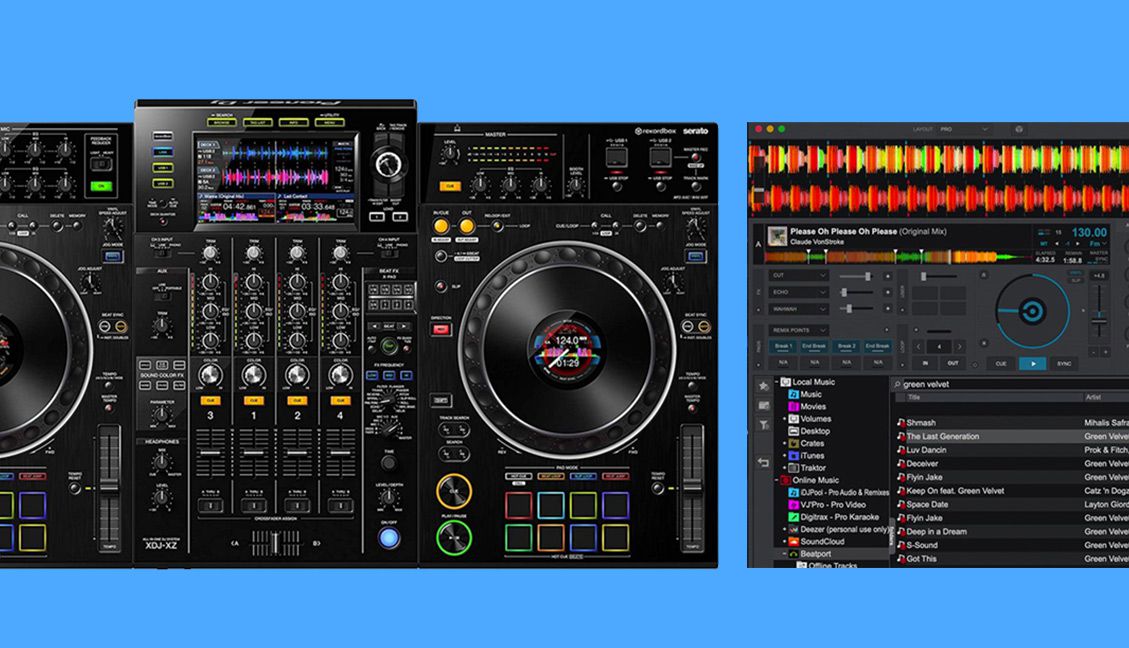Viewport: 1129px width, 648px height.
Task: Open the WAHWAH effect dropdown
Action: click(799, 309)
